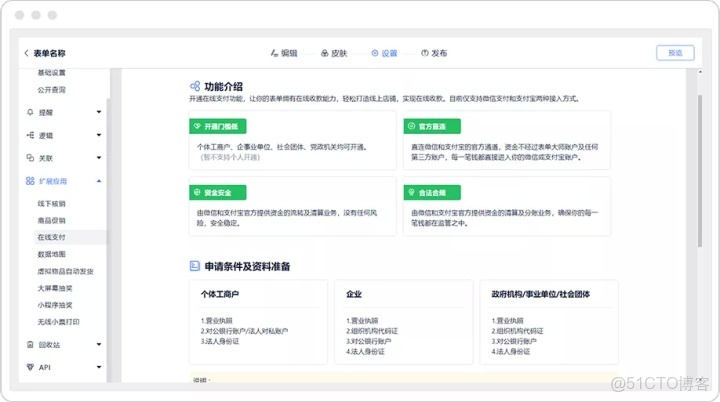
Task: Click the green 合法合规 badge
Action: 432,193
